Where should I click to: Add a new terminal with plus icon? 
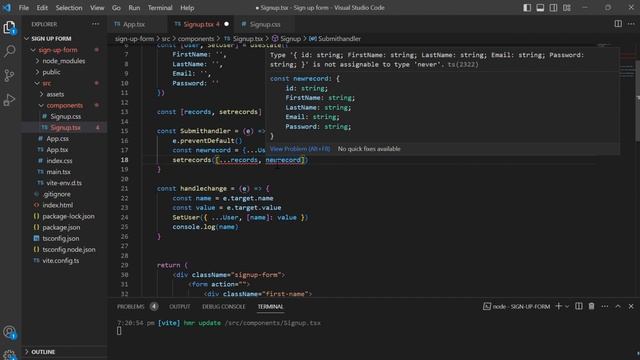click(x=558, y=306)
